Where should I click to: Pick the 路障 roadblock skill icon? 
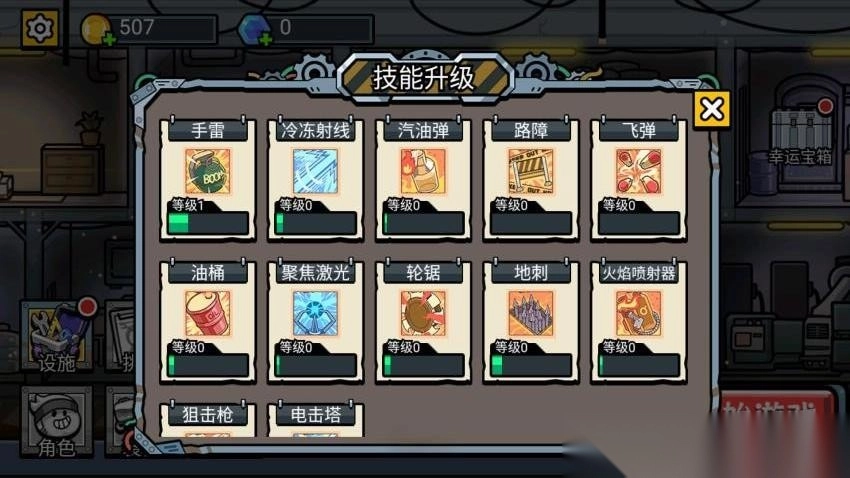(x=531, y=172)
